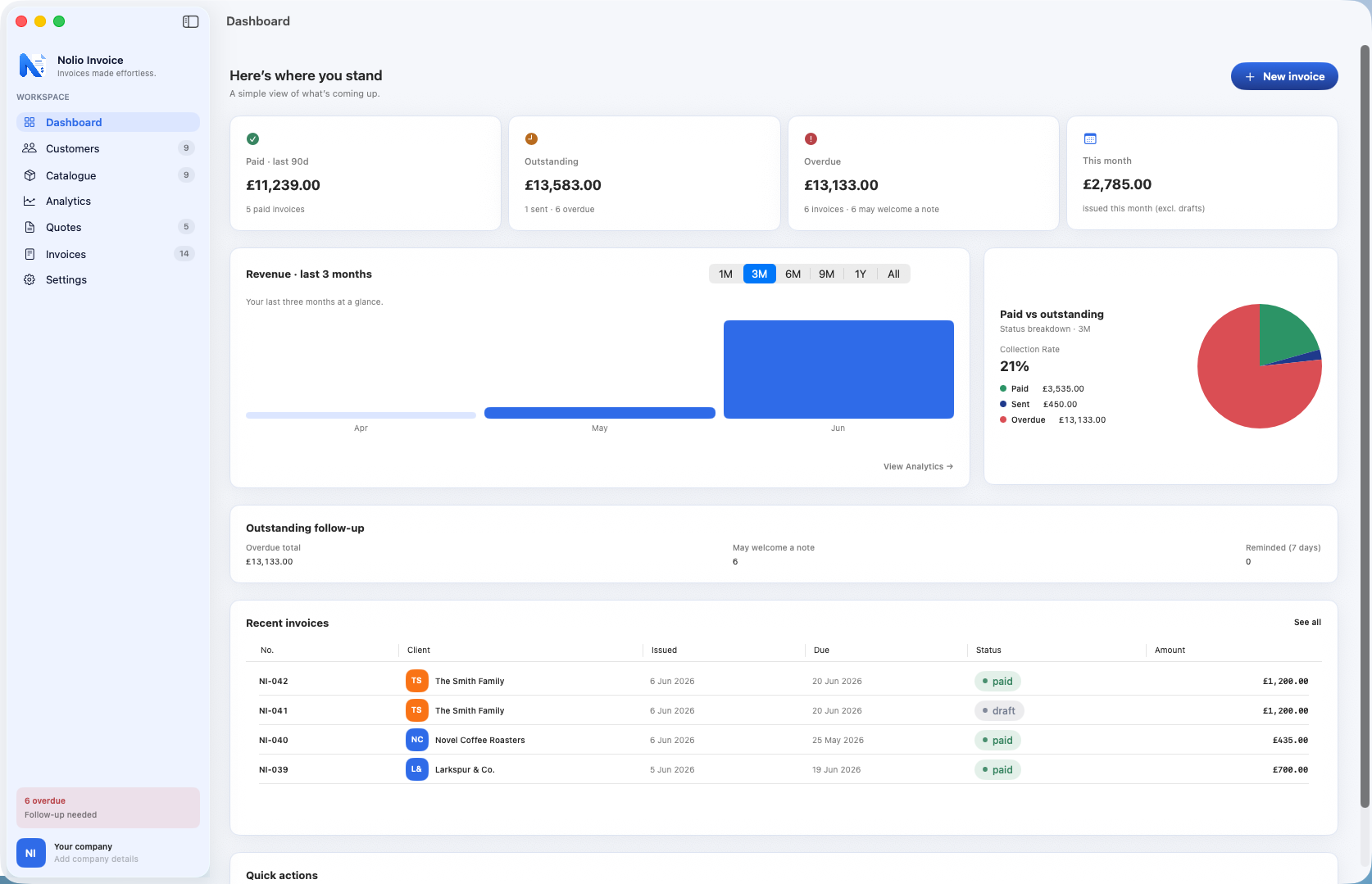Click red Overdue slice of pie chart

click(1238, 385)
